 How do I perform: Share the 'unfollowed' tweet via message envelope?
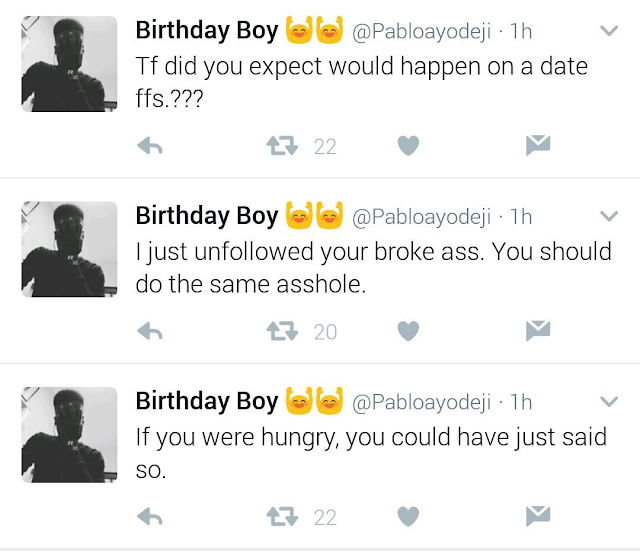click(x=538, y=330)
